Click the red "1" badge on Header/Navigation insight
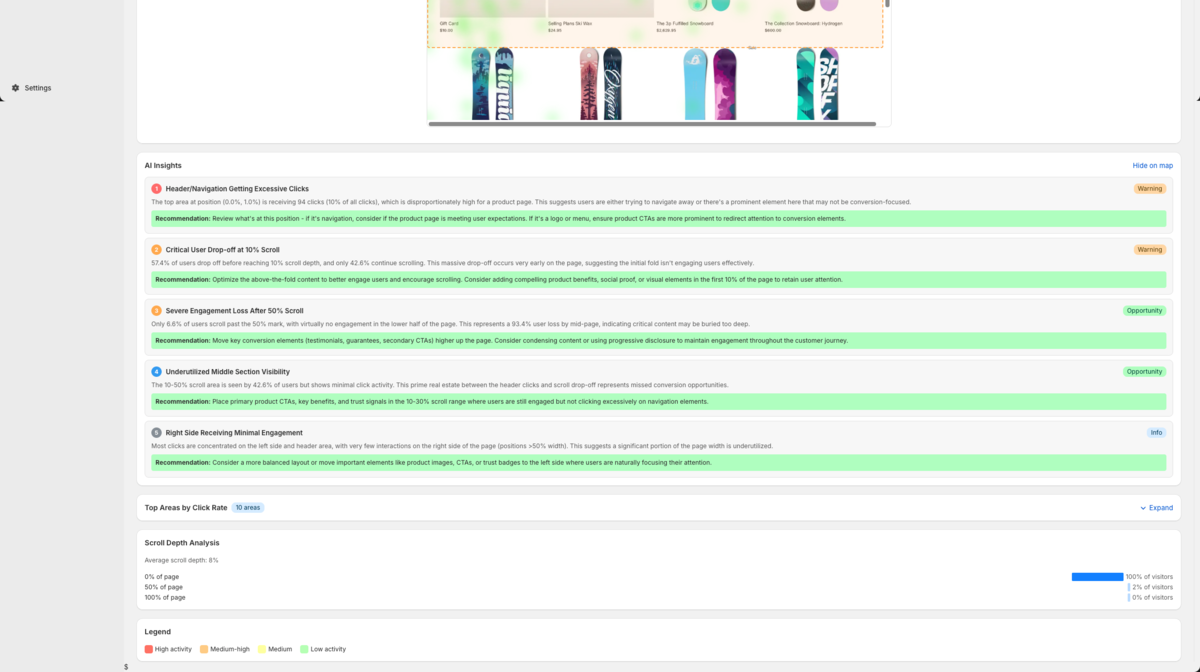Viewport: 1200px width, 672px height. click(x=155, y=188)
